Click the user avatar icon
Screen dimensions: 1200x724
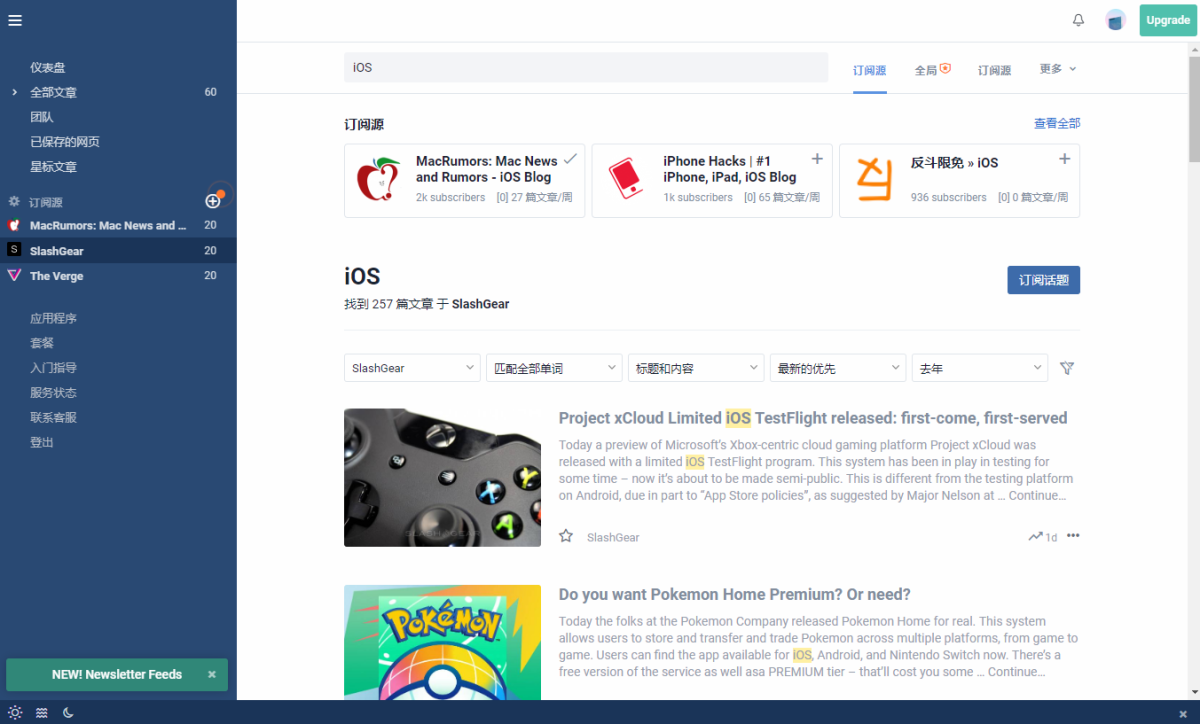pyautogui.click(x=1115, y=20)
